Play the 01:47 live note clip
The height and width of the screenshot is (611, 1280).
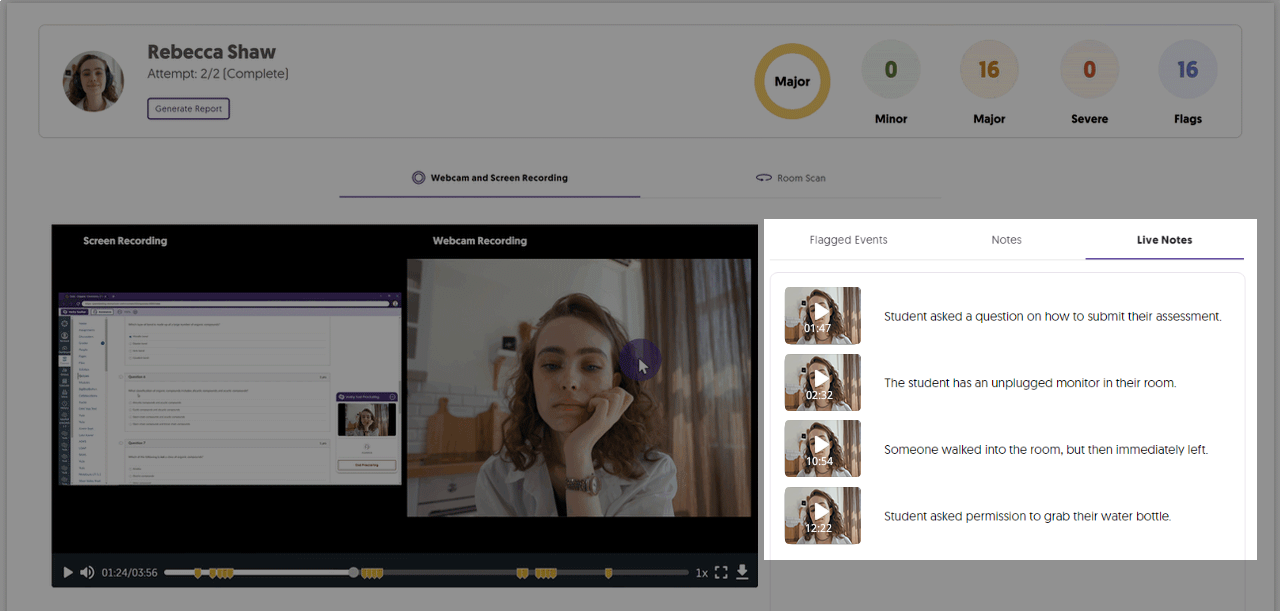click(x=822, y=315)
